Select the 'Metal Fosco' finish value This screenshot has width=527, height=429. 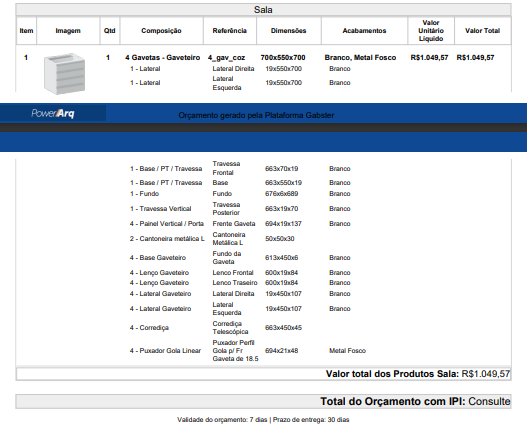coord(347,351)
